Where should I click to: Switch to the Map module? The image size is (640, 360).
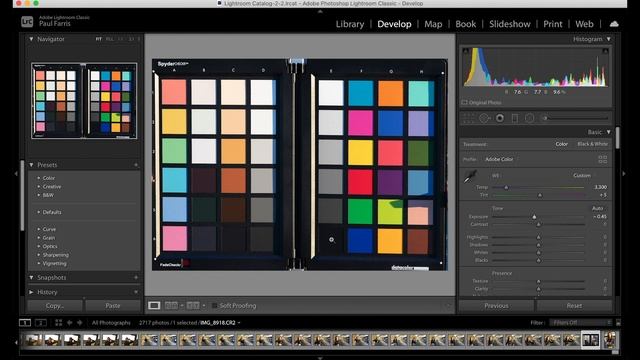(433, 24)
